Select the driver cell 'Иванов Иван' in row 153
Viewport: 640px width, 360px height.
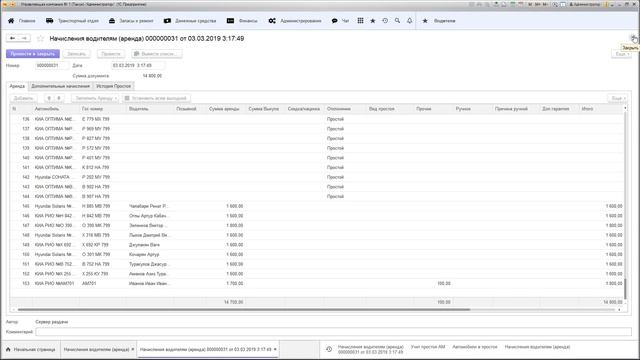[x=150, y=283]
